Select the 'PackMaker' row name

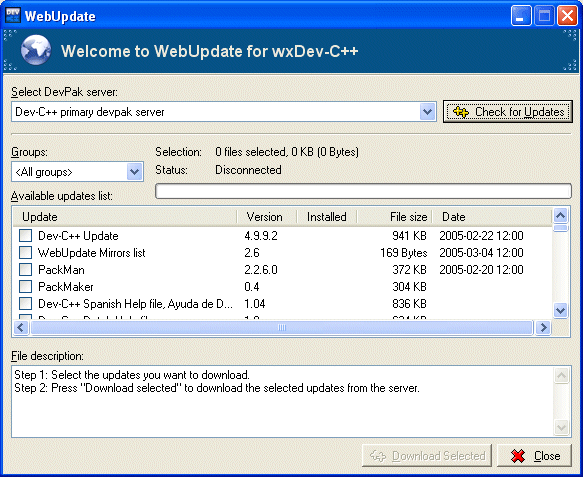coord(66,287)
